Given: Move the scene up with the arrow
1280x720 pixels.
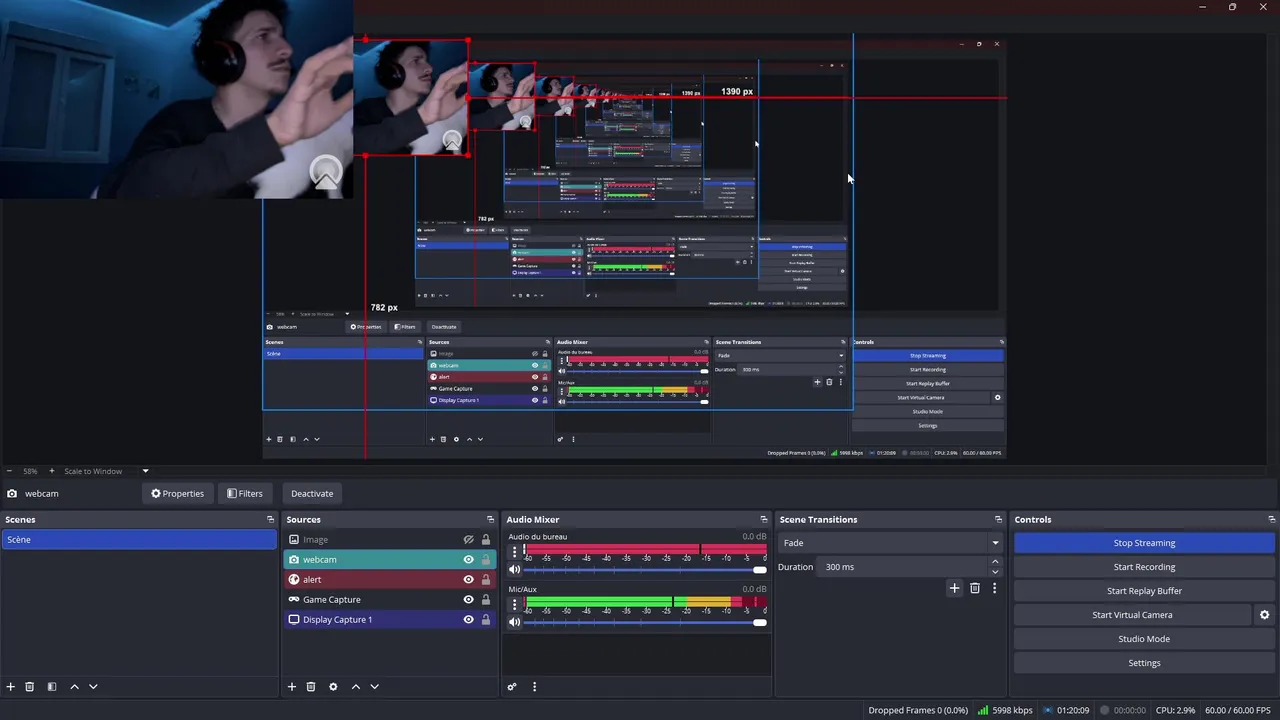Looking at the screenshot, I should [x=74, y=687].
